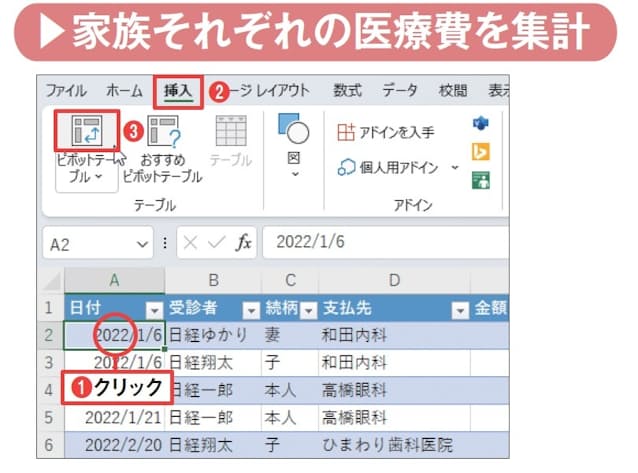Select column B header
This screenshot has height=473, width=638.
point(213,280)
